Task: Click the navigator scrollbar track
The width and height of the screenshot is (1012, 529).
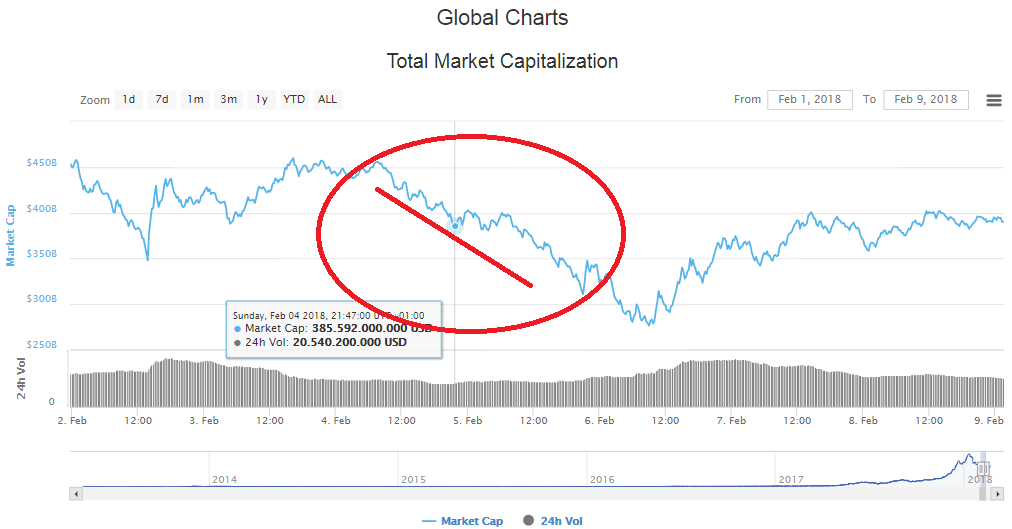Action: (x=500, y=494)
